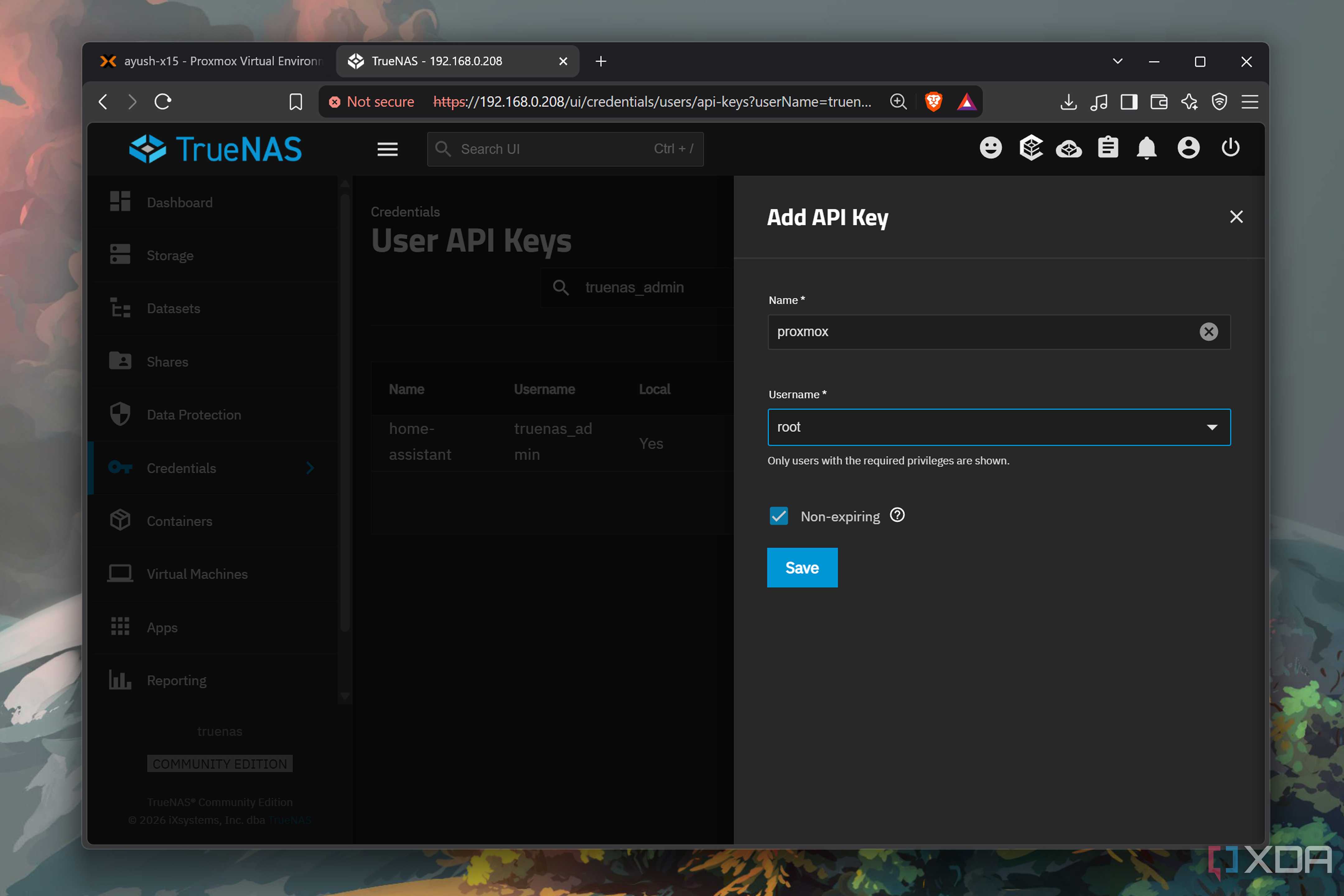Click the power menu icon
1344x896 pixels.
click(x=1230, y=148)
